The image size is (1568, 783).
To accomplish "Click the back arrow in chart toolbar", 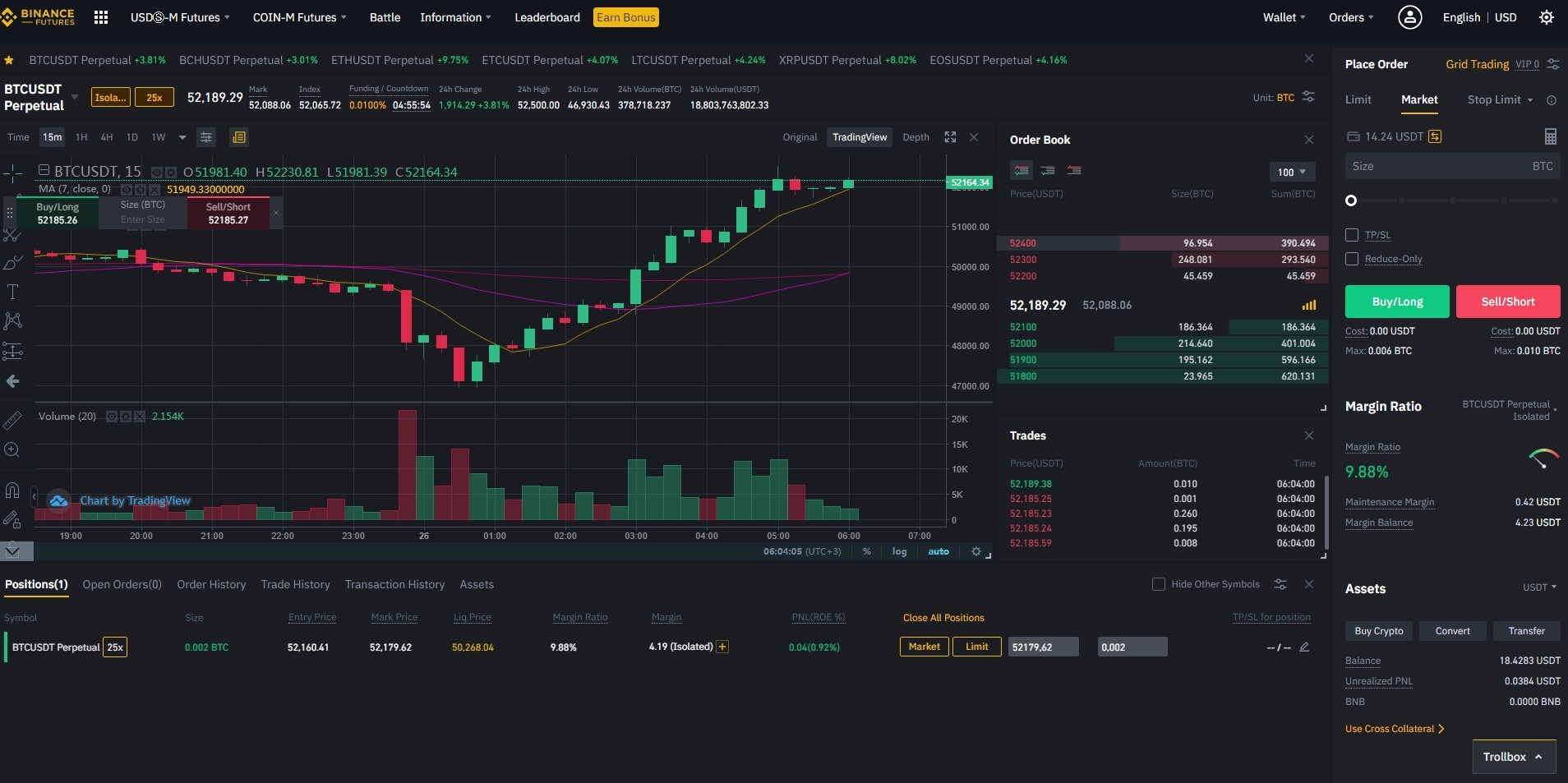I will point(12,381).
